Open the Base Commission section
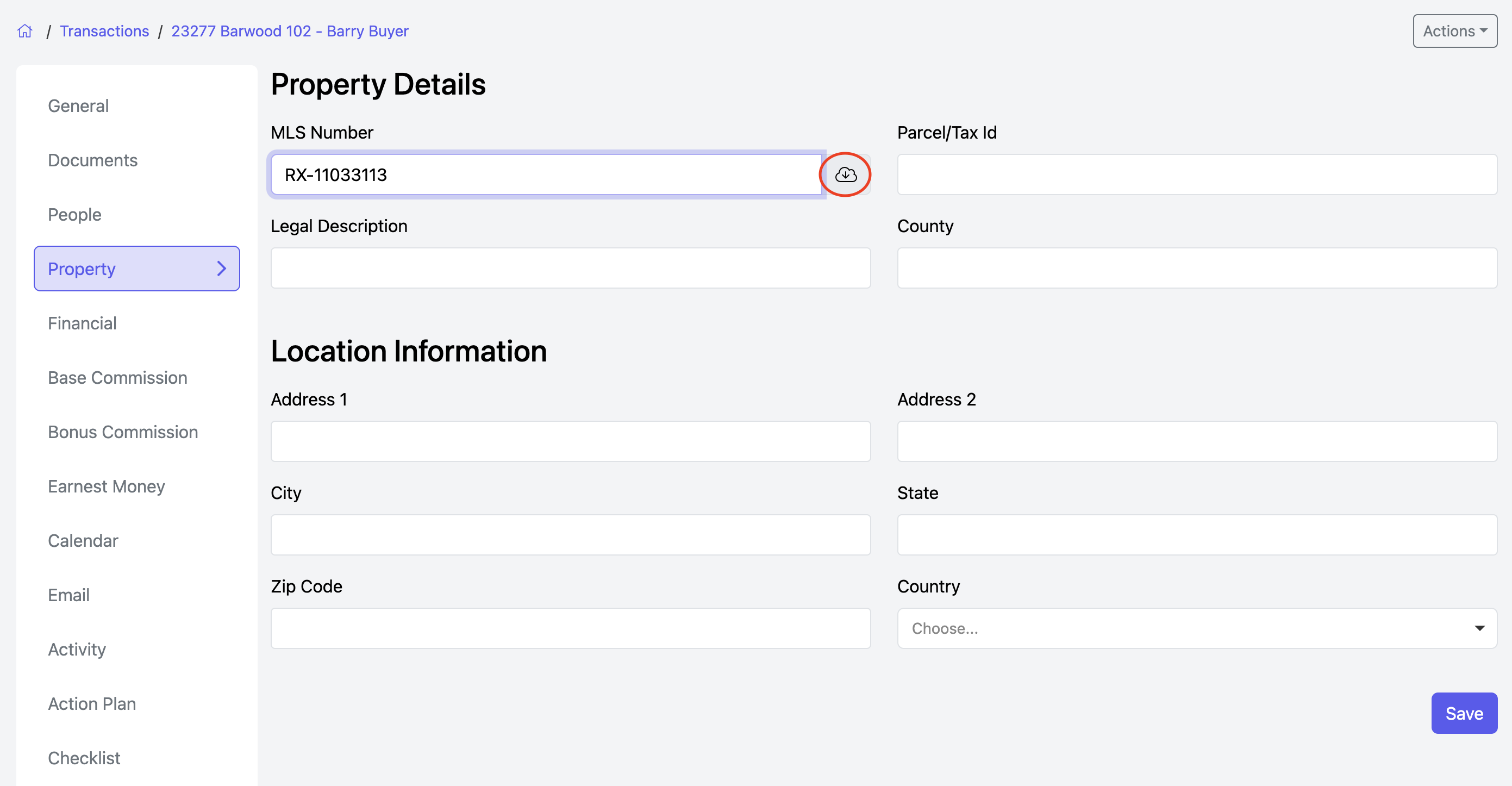1512x786 pixels. pyautogui.click(x=117, y=377)
